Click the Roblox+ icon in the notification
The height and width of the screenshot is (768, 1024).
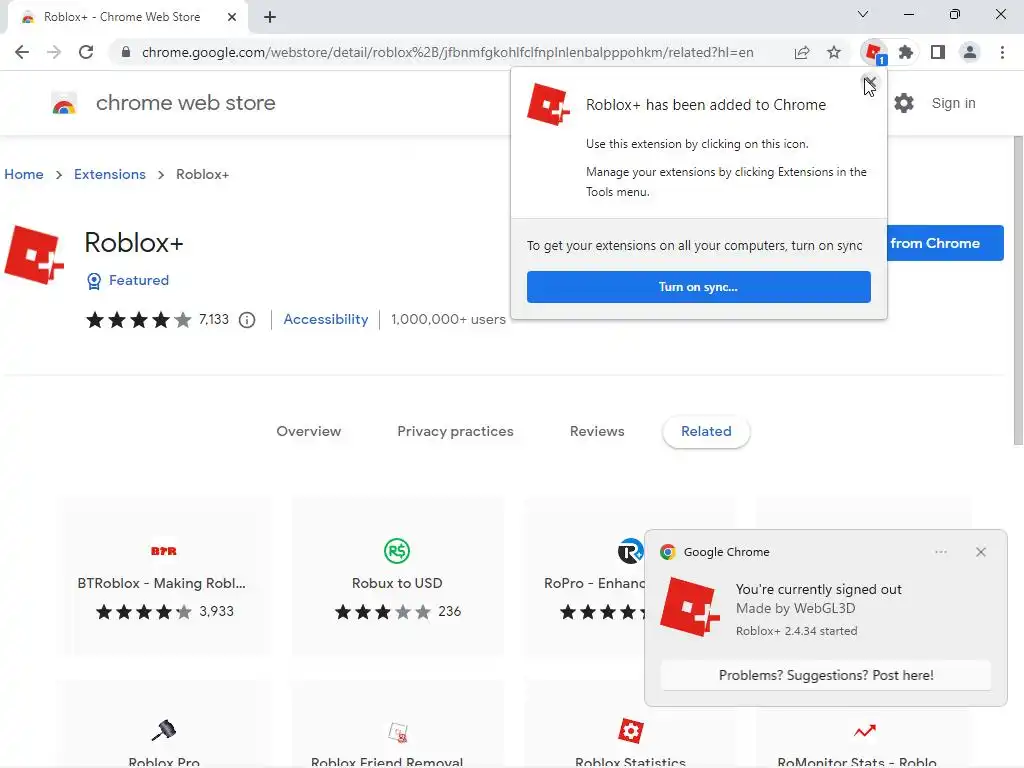(690, 607)
